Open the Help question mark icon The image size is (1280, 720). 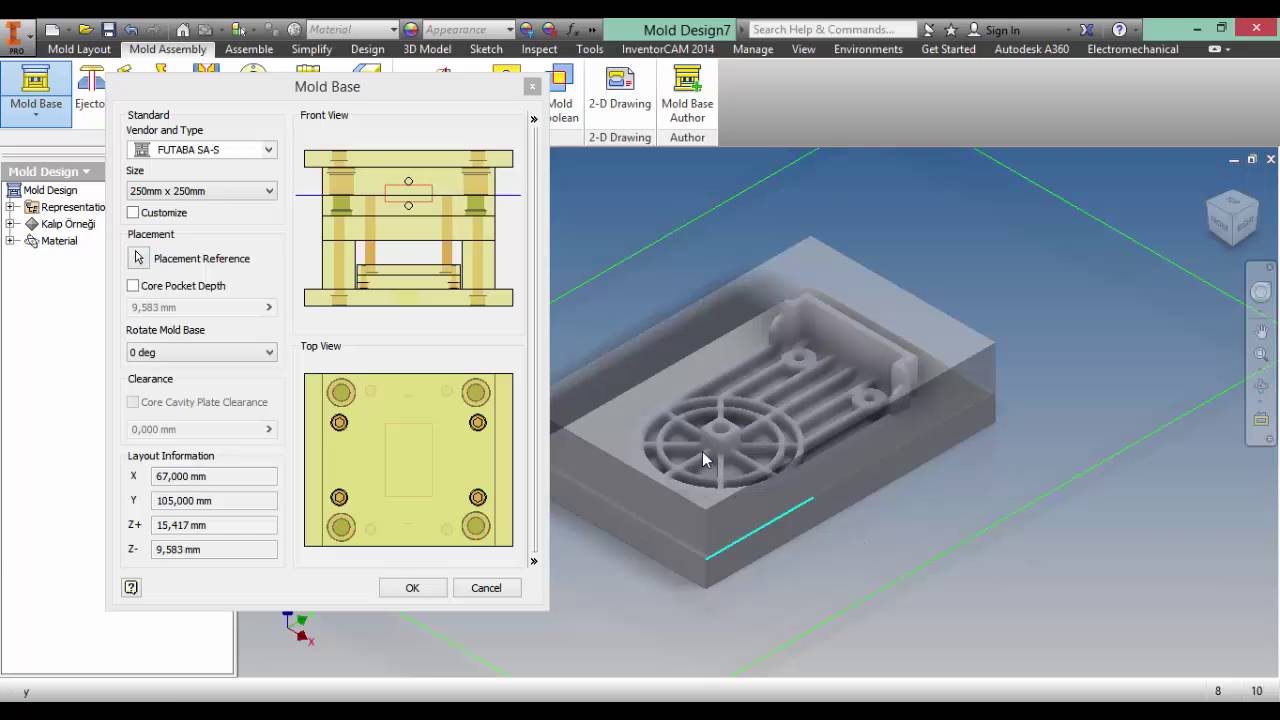pyautogui.click(x=1119, y=30)
